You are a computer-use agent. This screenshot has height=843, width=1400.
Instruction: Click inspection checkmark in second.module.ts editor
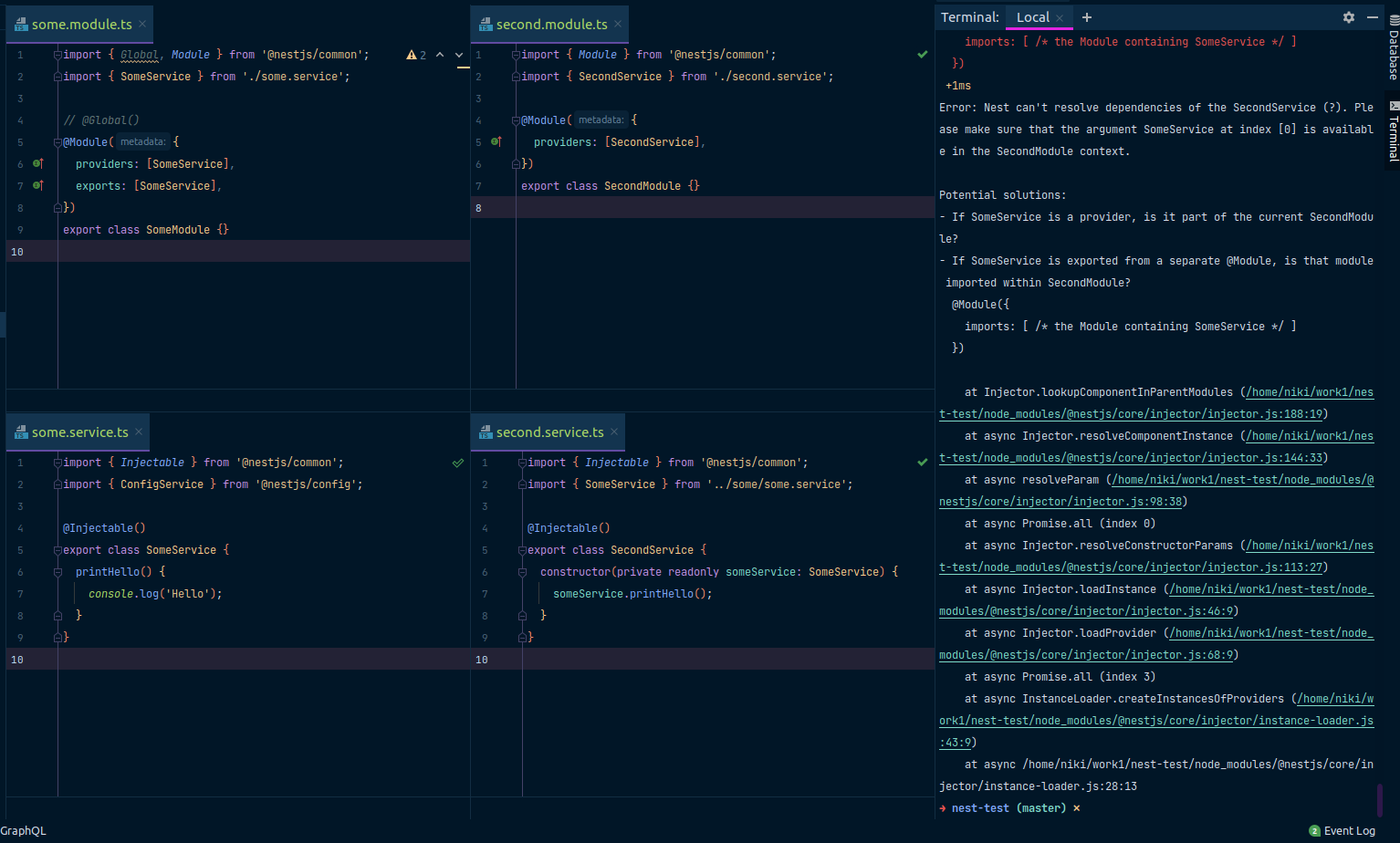click(923, 55)
